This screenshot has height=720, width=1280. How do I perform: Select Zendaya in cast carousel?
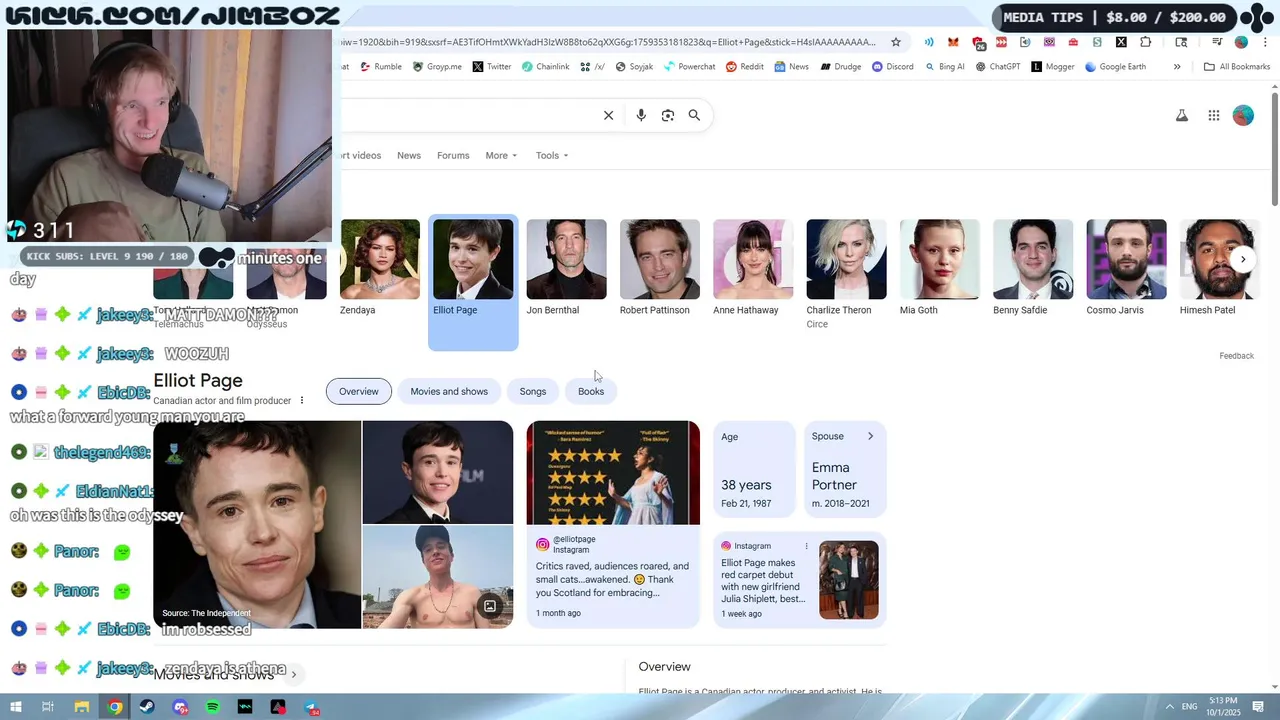tap(379, 268)
